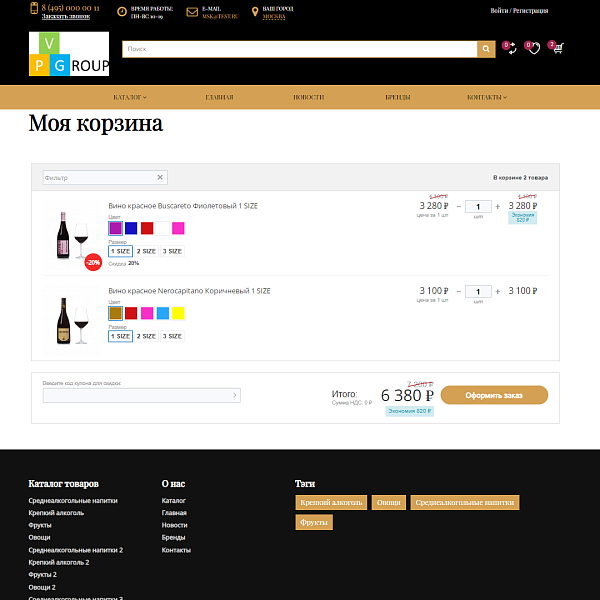Click the VPGroup logo
The height and width of the screenshot is (600, 600).
tap(69, 54)
